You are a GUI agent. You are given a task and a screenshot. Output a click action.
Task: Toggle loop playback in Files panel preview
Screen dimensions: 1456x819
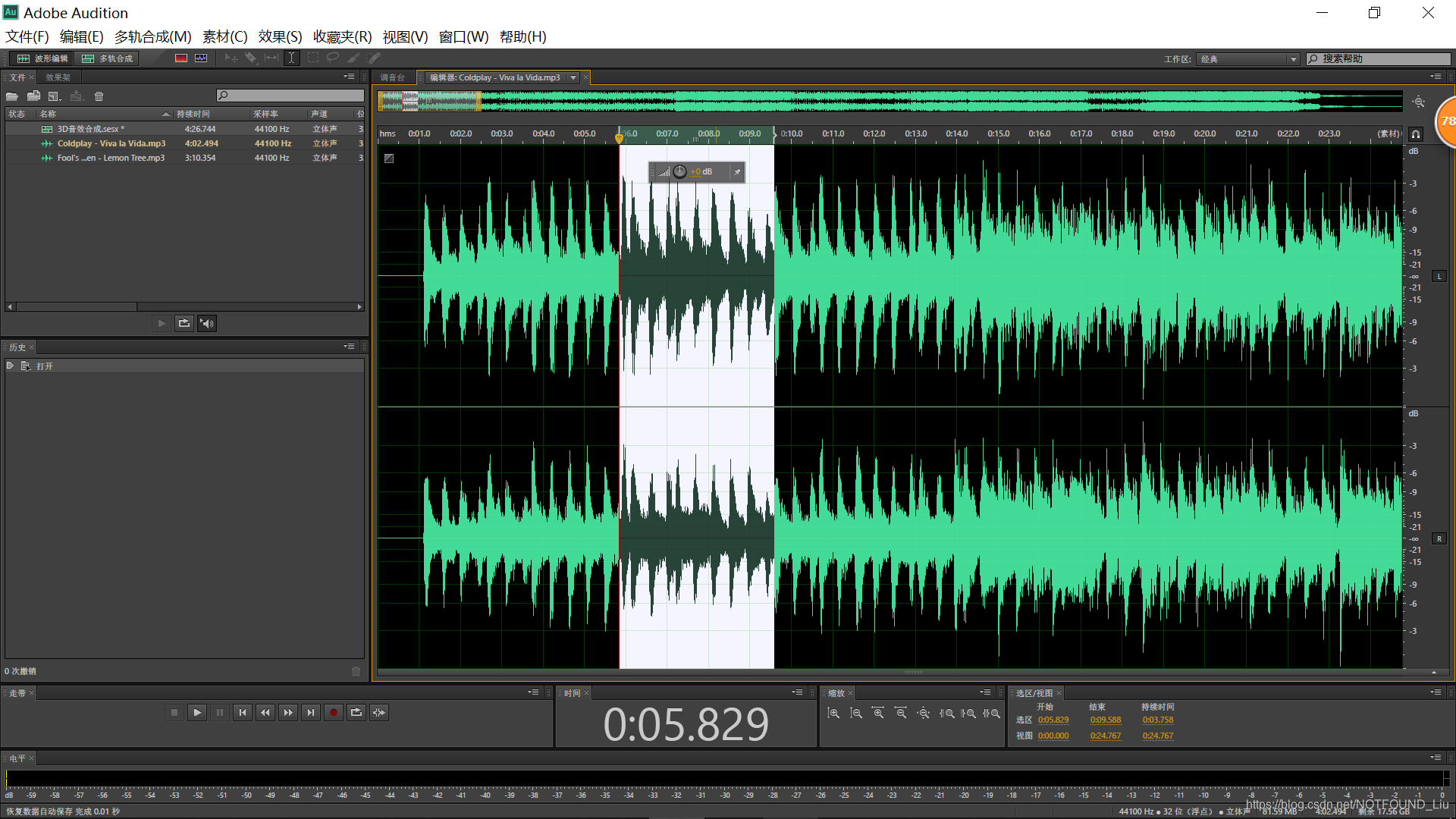click(x=184, y=324)
